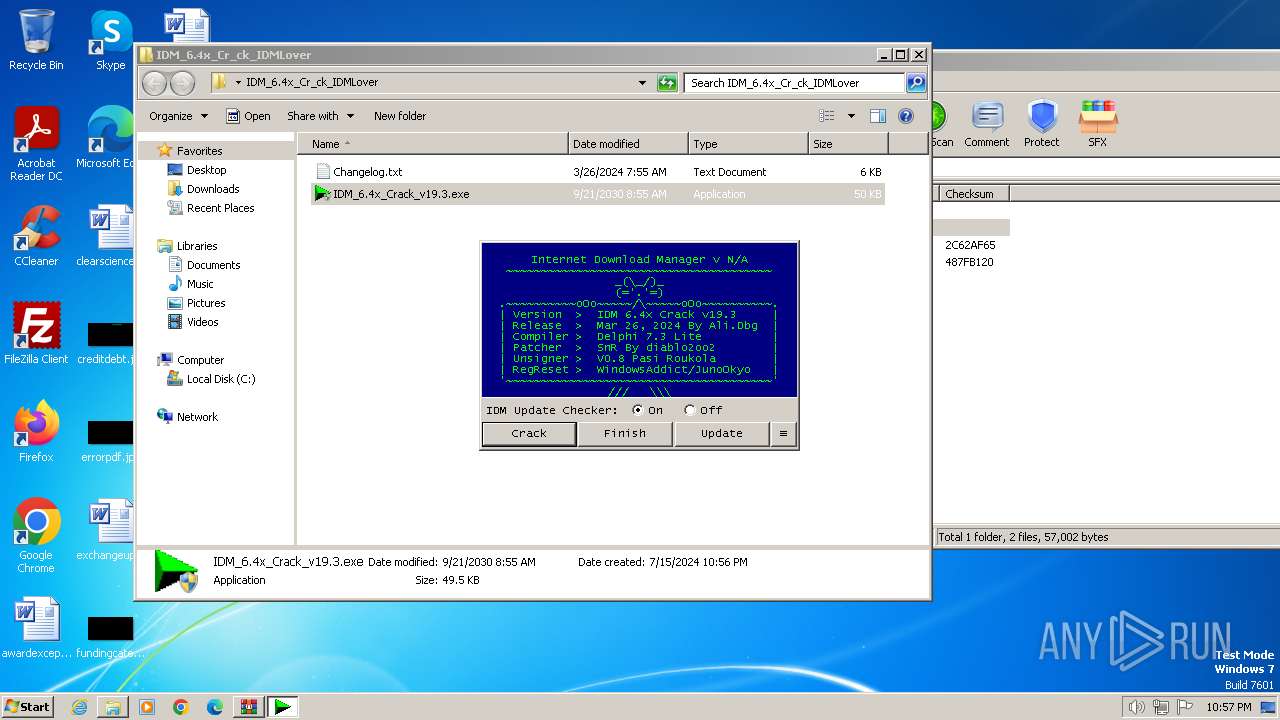Open the change view options arrow
The height and width of the screenshot is (720, 1280).
(x=851, y=116)
